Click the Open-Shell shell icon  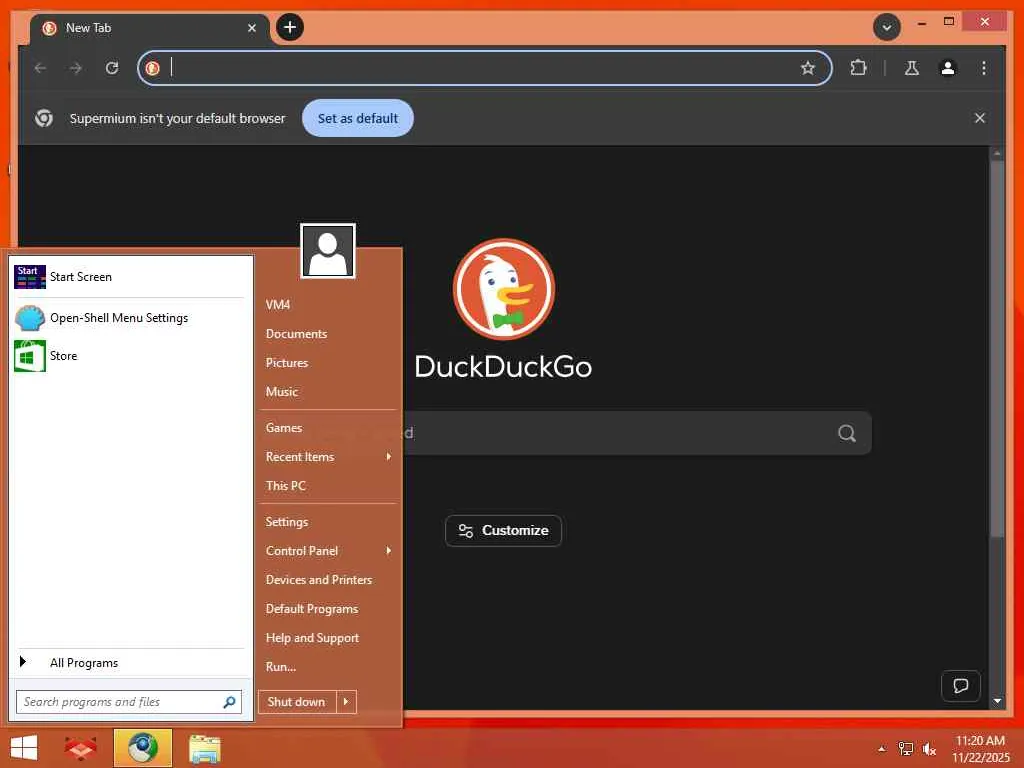click(x=30, y=318)
